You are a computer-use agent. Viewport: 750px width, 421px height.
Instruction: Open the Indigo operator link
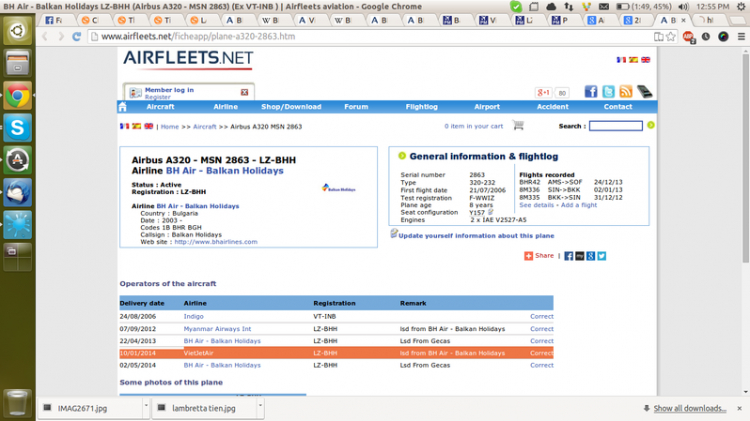(x=193, y=316)
